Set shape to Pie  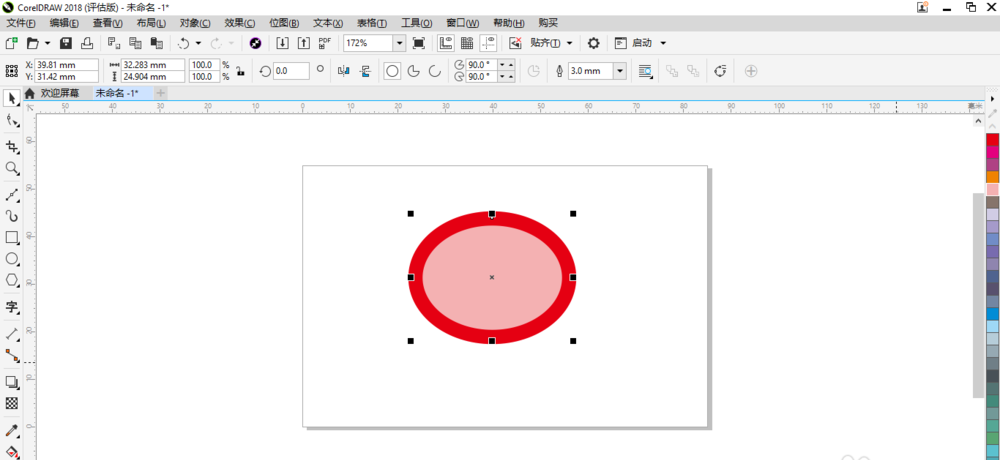[x=414, y=71]
